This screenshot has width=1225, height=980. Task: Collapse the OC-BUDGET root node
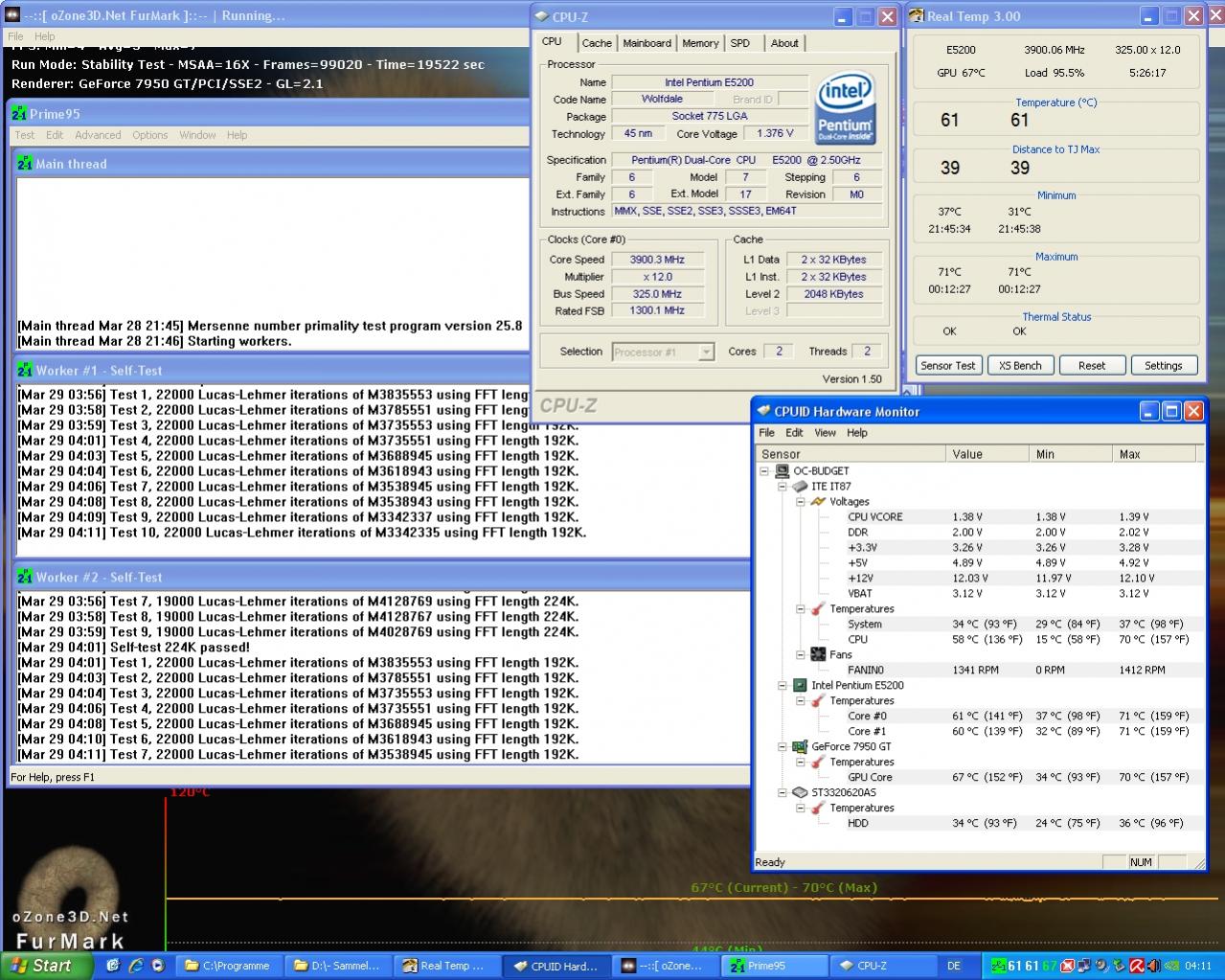tap(764, 470)
